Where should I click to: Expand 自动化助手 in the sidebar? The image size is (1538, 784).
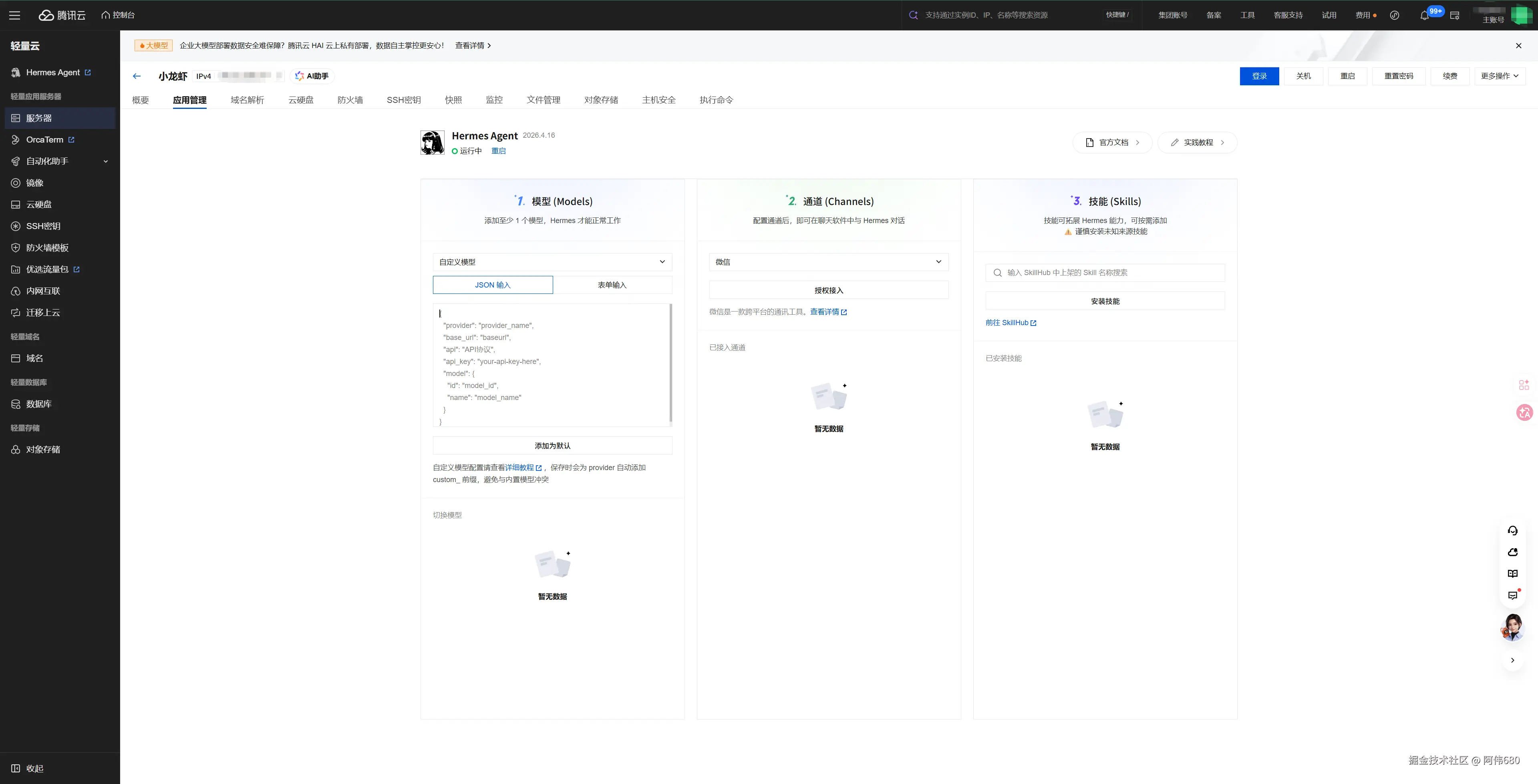pyautogui.click(x=60, y=161)
